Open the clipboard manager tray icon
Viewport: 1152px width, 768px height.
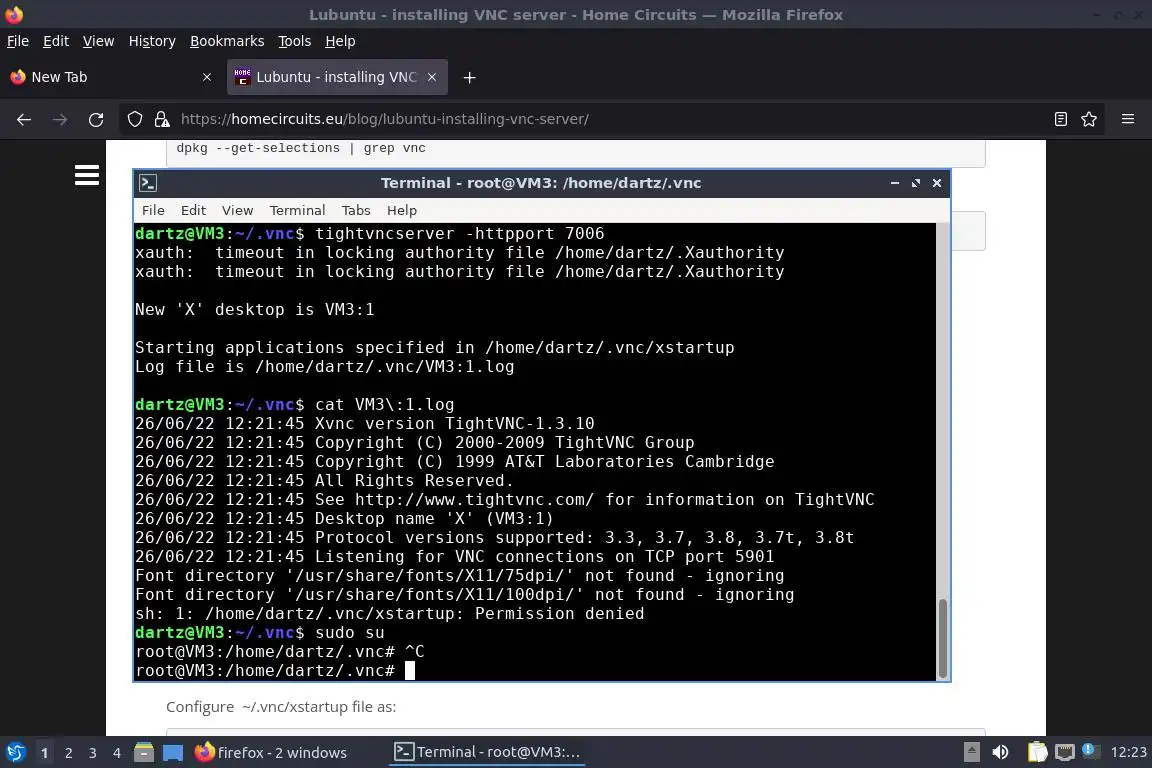pos(1037,752)
